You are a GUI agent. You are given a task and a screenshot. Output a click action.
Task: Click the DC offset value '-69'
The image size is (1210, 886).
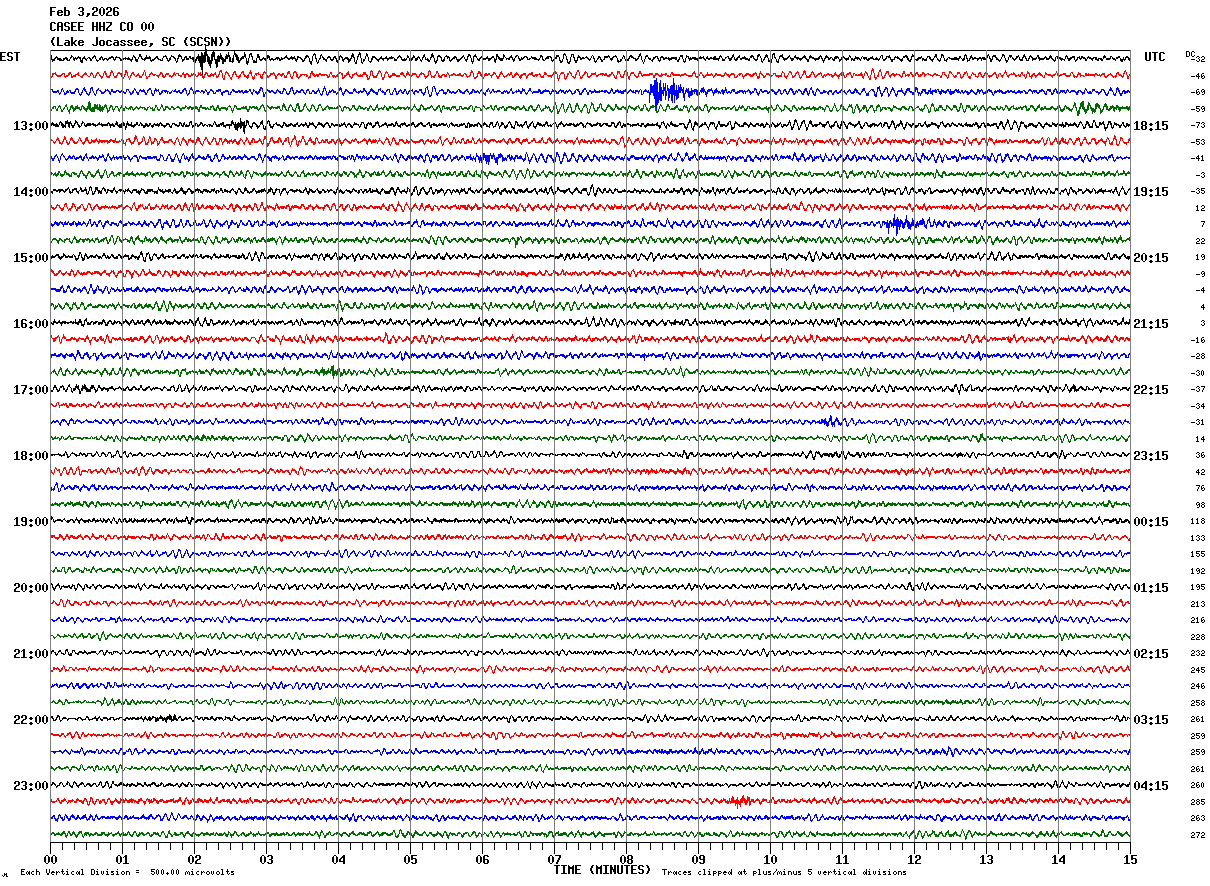1197,92
